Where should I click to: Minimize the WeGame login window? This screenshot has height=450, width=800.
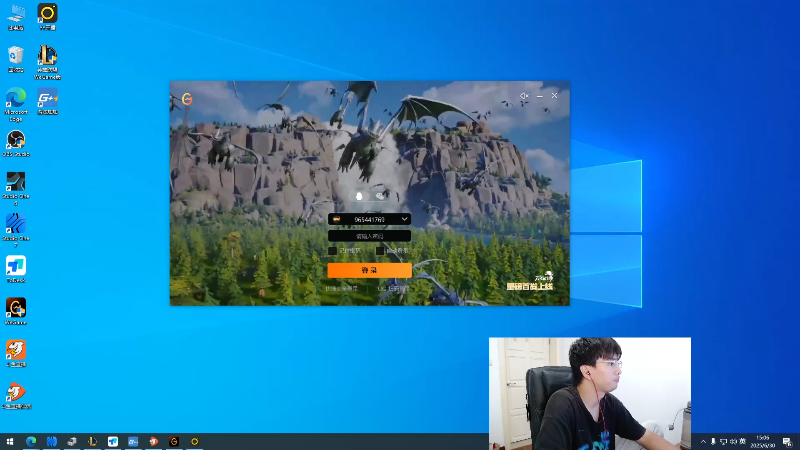(540, 96)
